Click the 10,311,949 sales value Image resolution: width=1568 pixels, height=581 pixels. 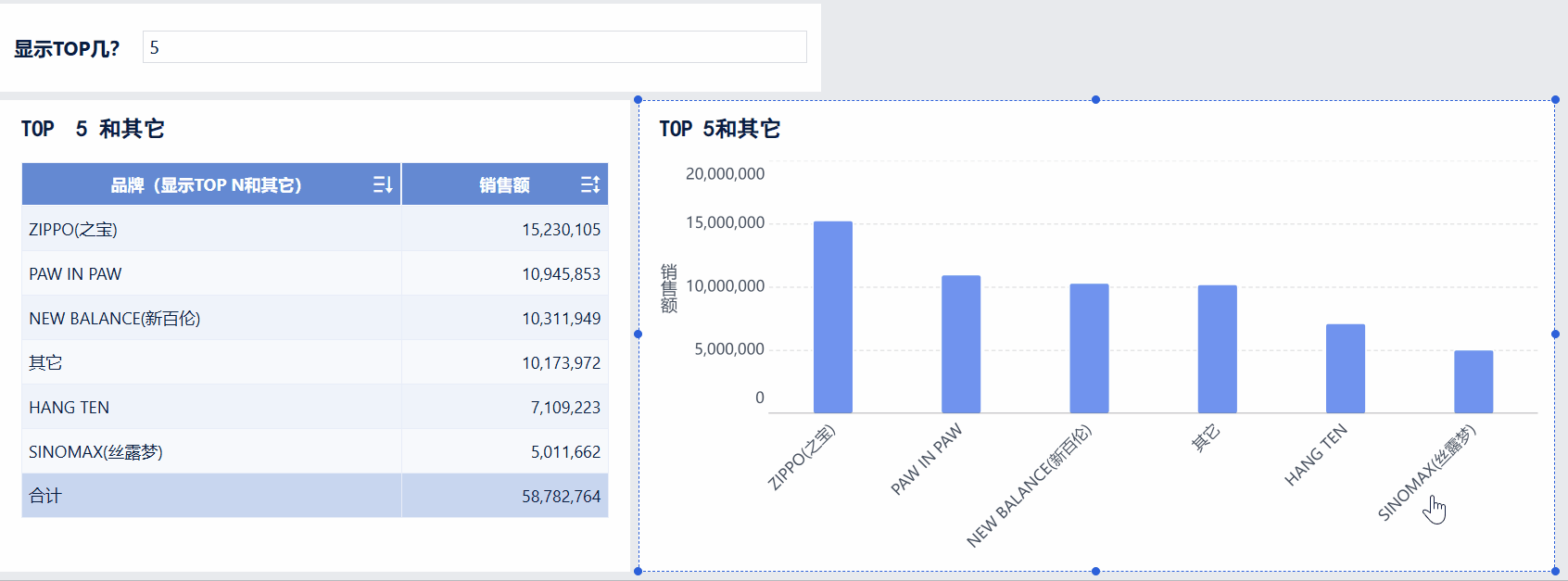click(x=561, y=318)
